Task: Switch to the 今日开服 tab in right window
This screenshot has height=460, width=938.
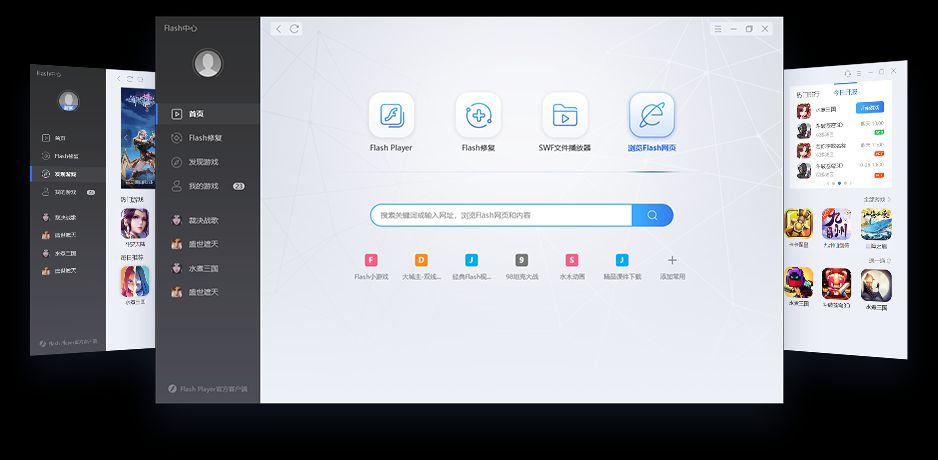Action: pos(845,92)
